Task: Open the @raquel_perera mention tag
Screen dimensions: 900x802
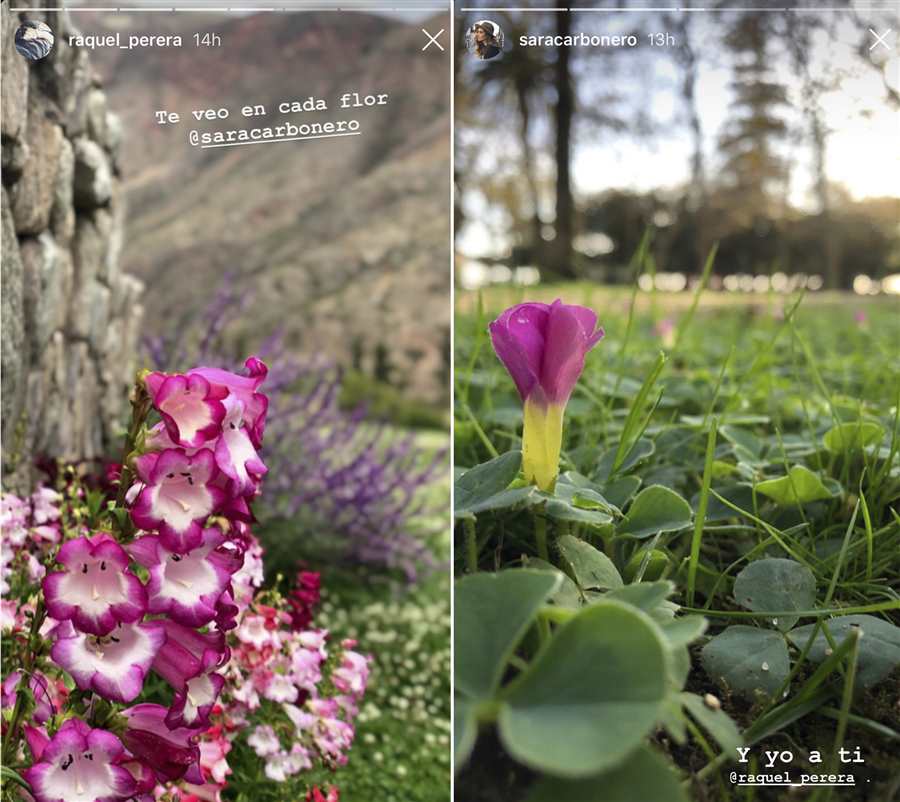Action: [x=792, y=778]
